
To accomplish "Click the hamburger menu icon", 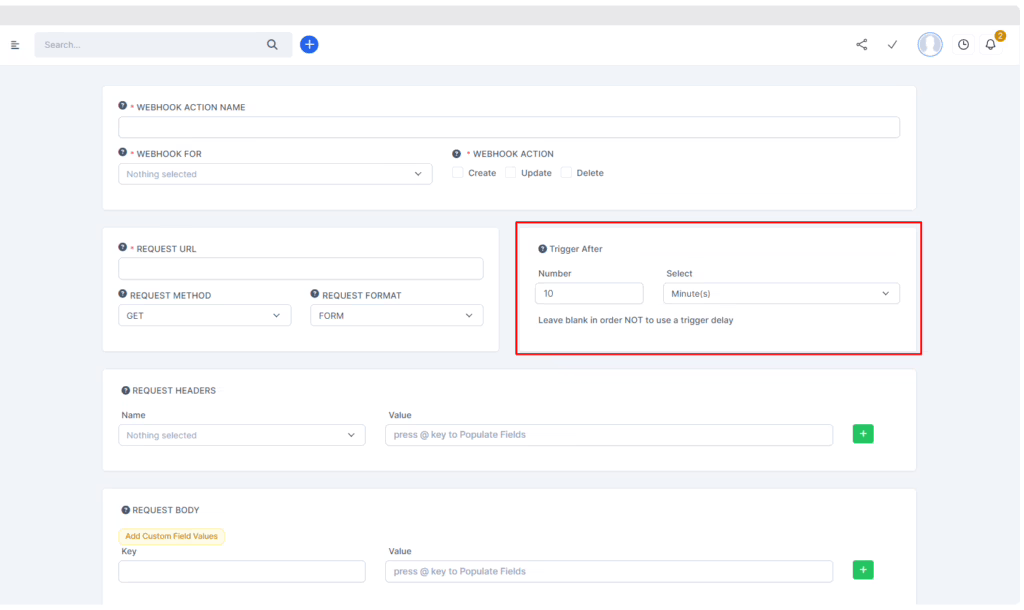I will coord(15,45).
